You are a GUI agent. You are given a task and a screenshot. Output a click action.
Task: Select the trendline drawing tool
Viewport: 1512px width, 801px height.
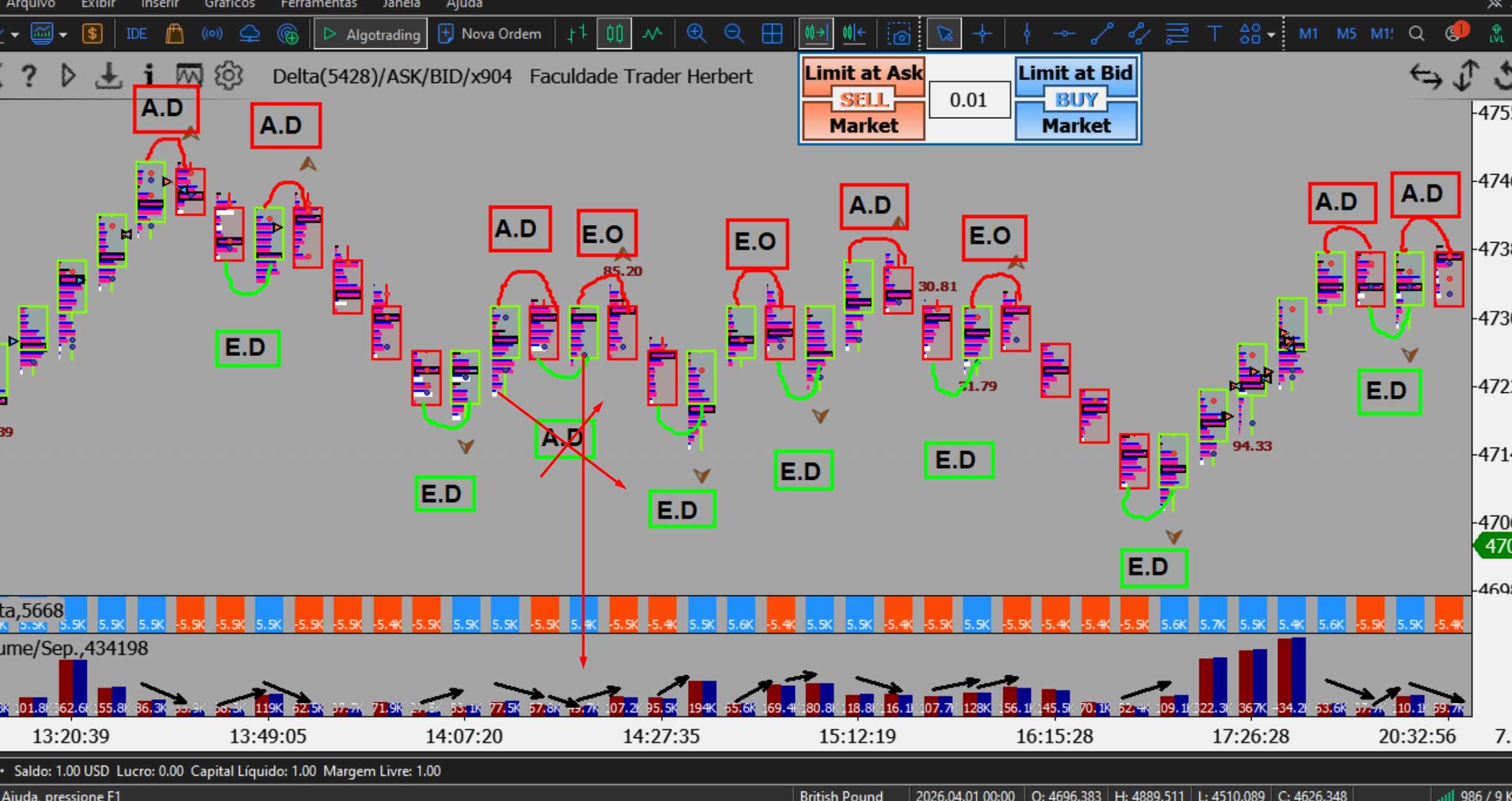tap(1101, 33)
